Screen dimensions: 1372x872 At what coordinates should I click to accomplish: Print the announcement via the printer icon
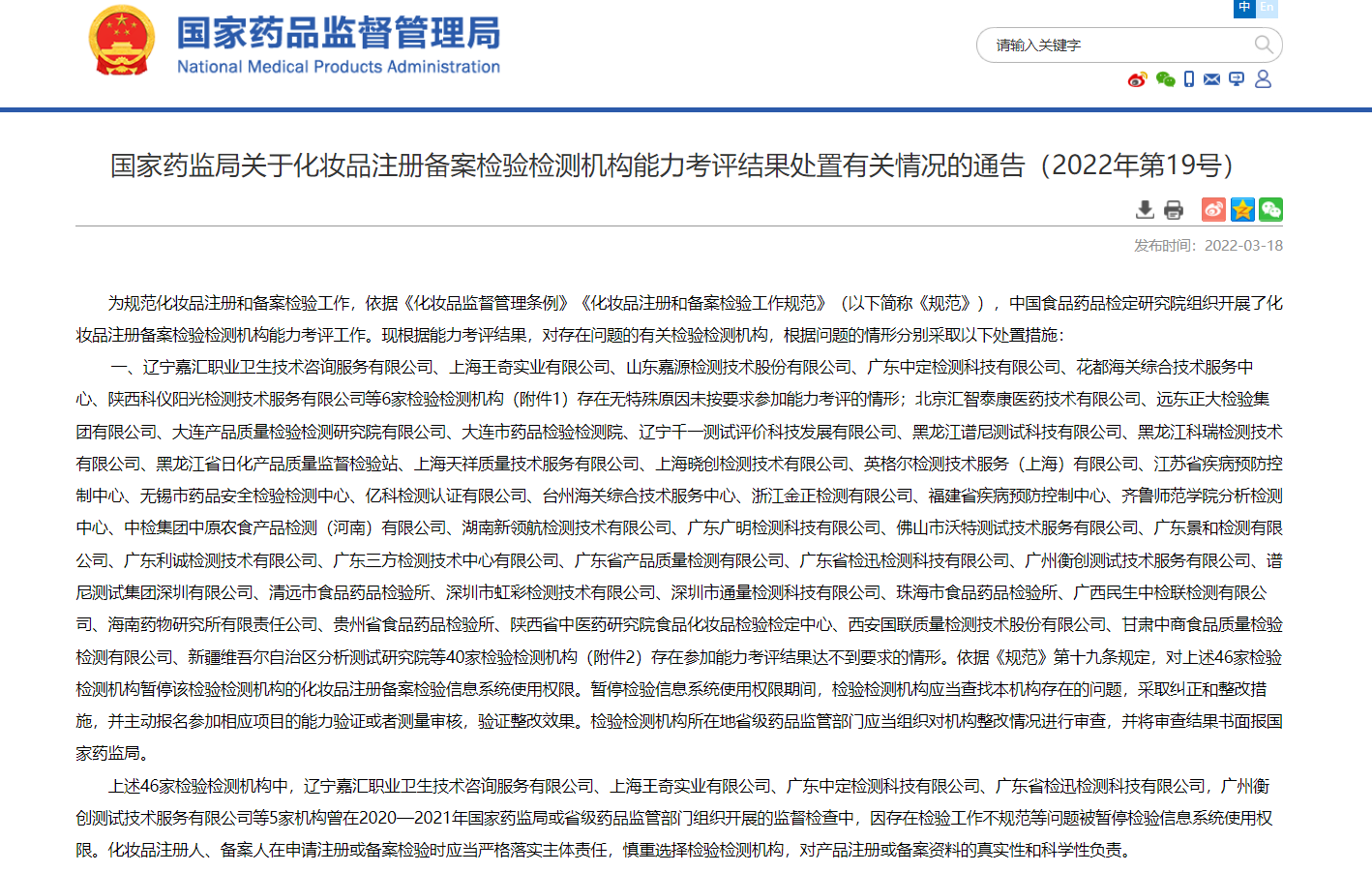pos(1174,209)
